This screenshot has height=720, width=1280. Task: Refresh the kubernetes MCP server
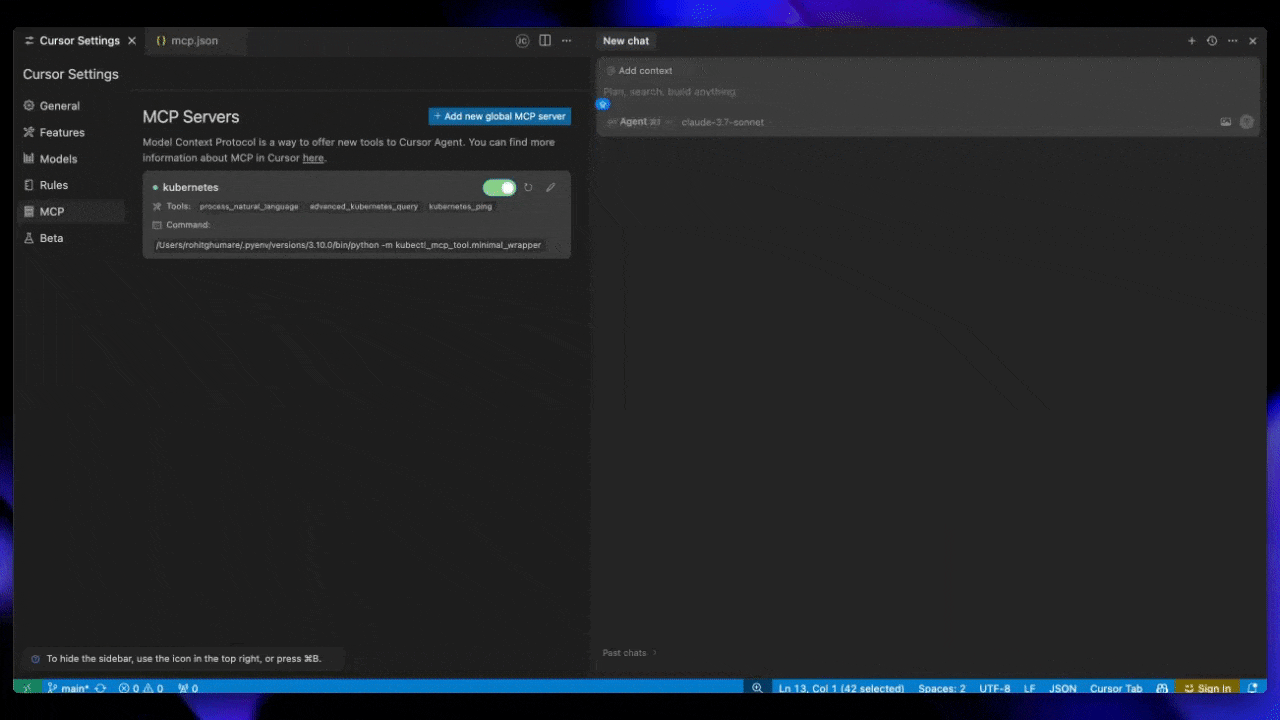pyautogui.click(x=528, y=187)
